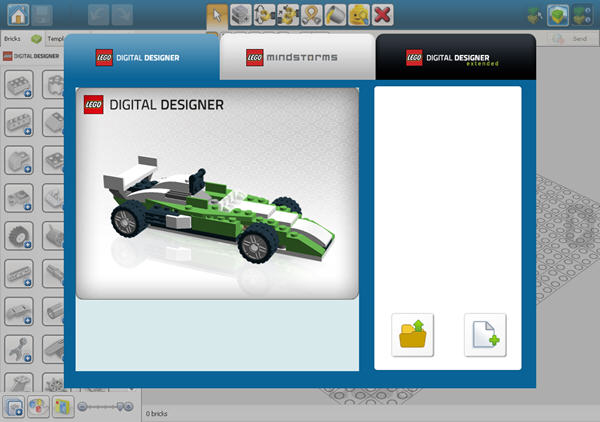Expand the first brick category in palette
600x422 pixels.
(17, 84)
